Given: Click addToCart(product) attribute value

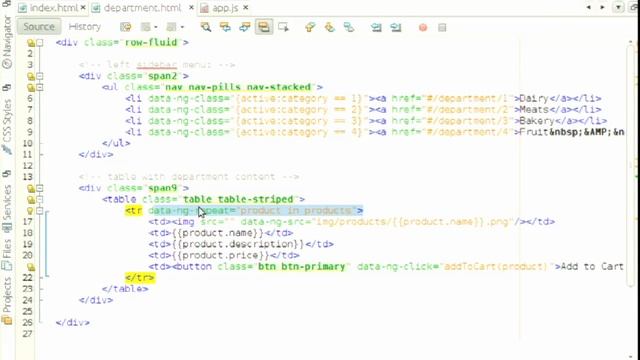Looking at the screenshot, I should [495, 267].
